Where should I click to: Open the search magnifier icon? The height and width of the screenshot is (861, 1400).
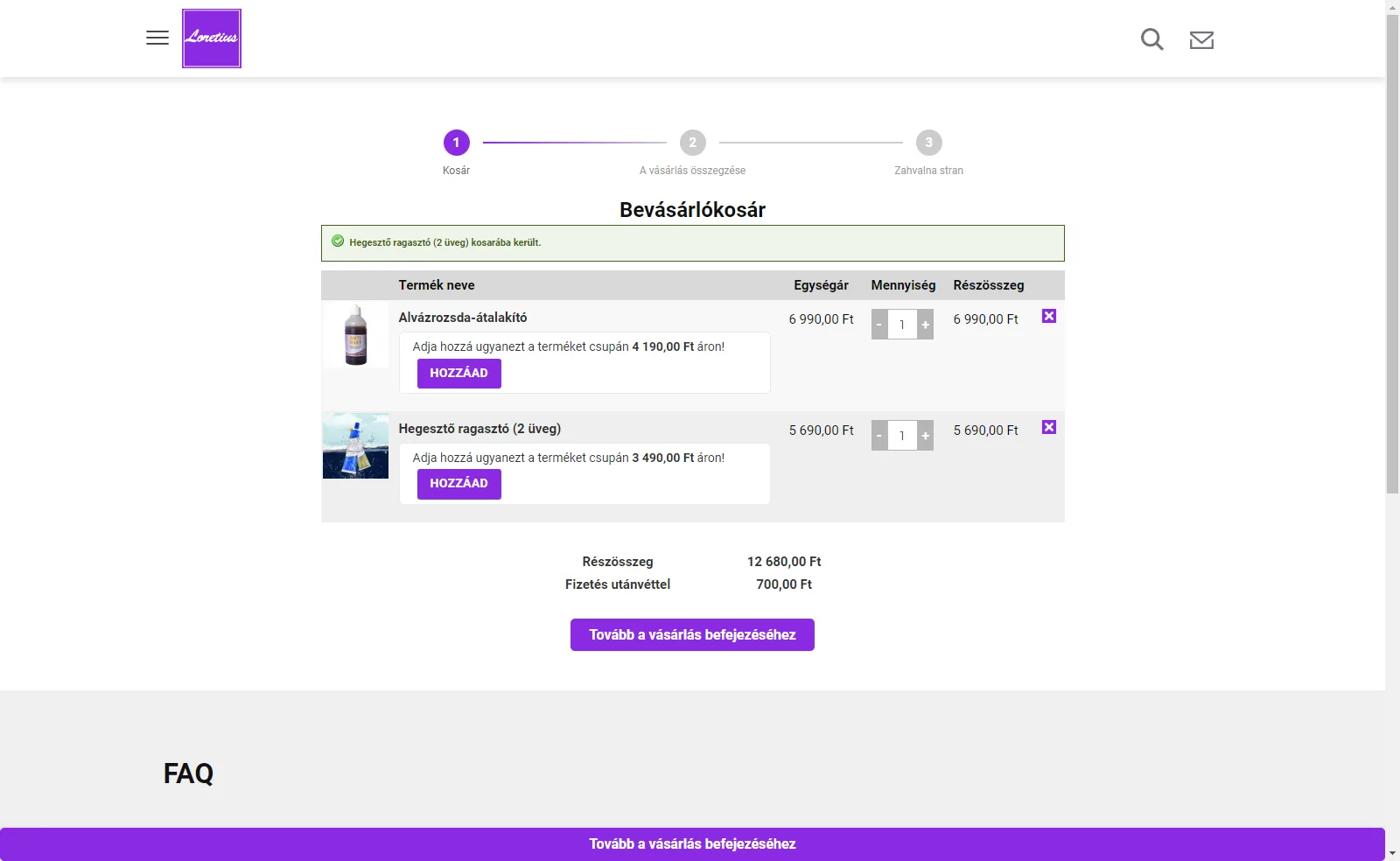1152,39
